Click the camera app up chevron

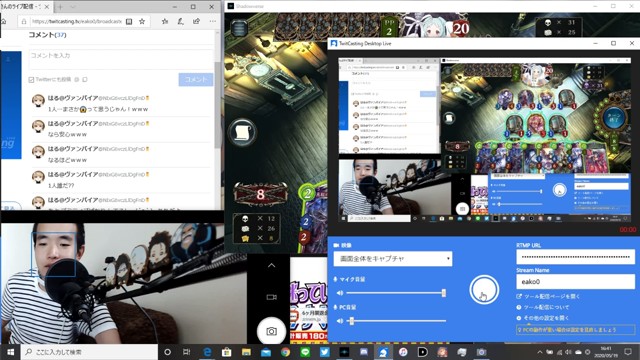(x=271, y=265)
